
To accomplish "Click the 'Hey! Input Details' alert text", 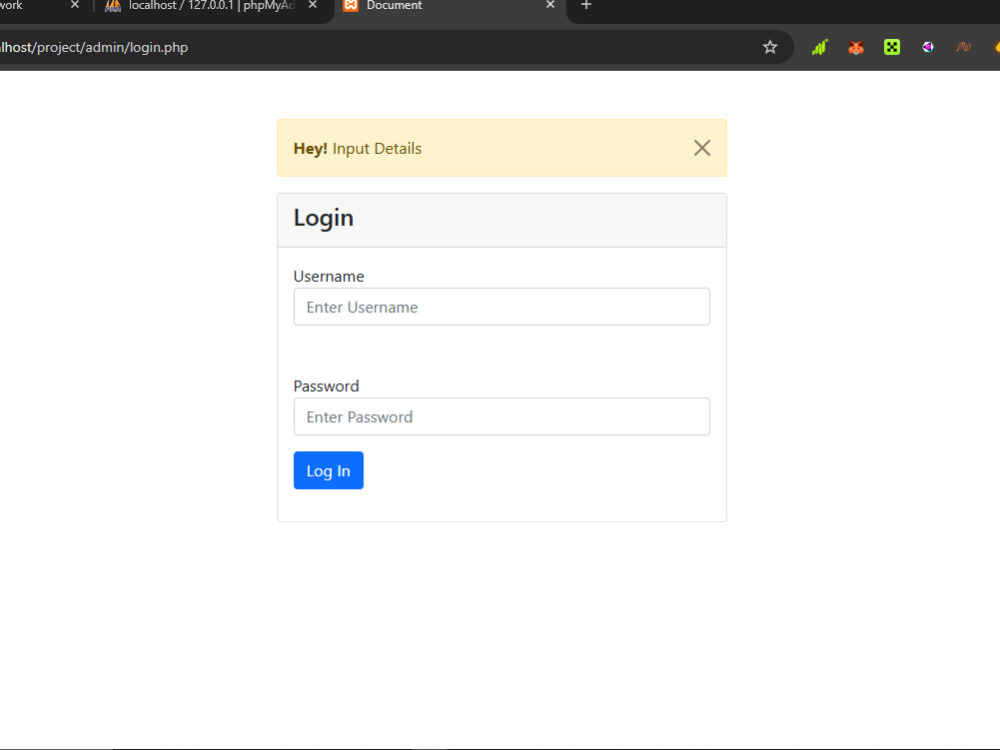I will click(357, 149).
